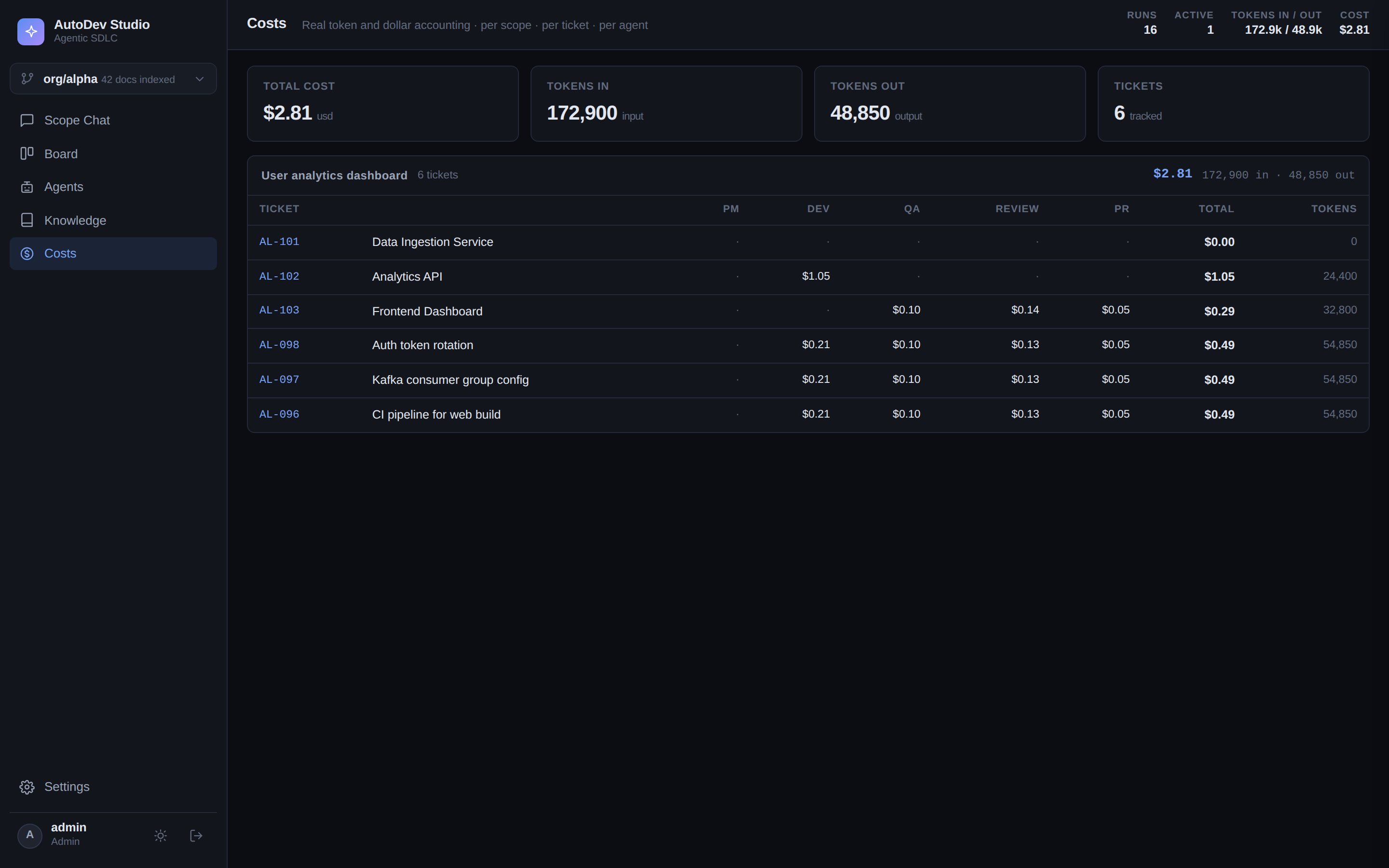Click the Board columns icon

(27, 154)
